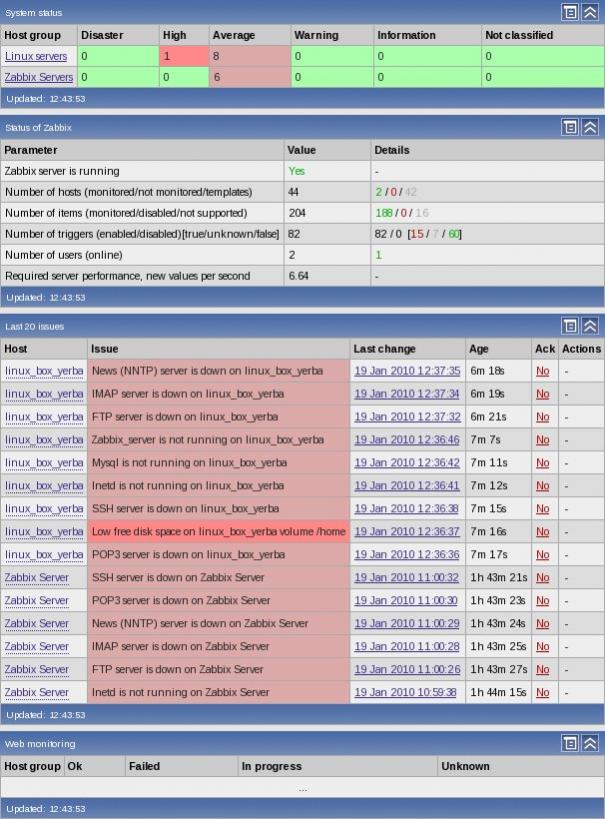Open last change 19 Jan 2010 12:36:42
The width and height of the screenshot is (605, 819).
(407, 463)
